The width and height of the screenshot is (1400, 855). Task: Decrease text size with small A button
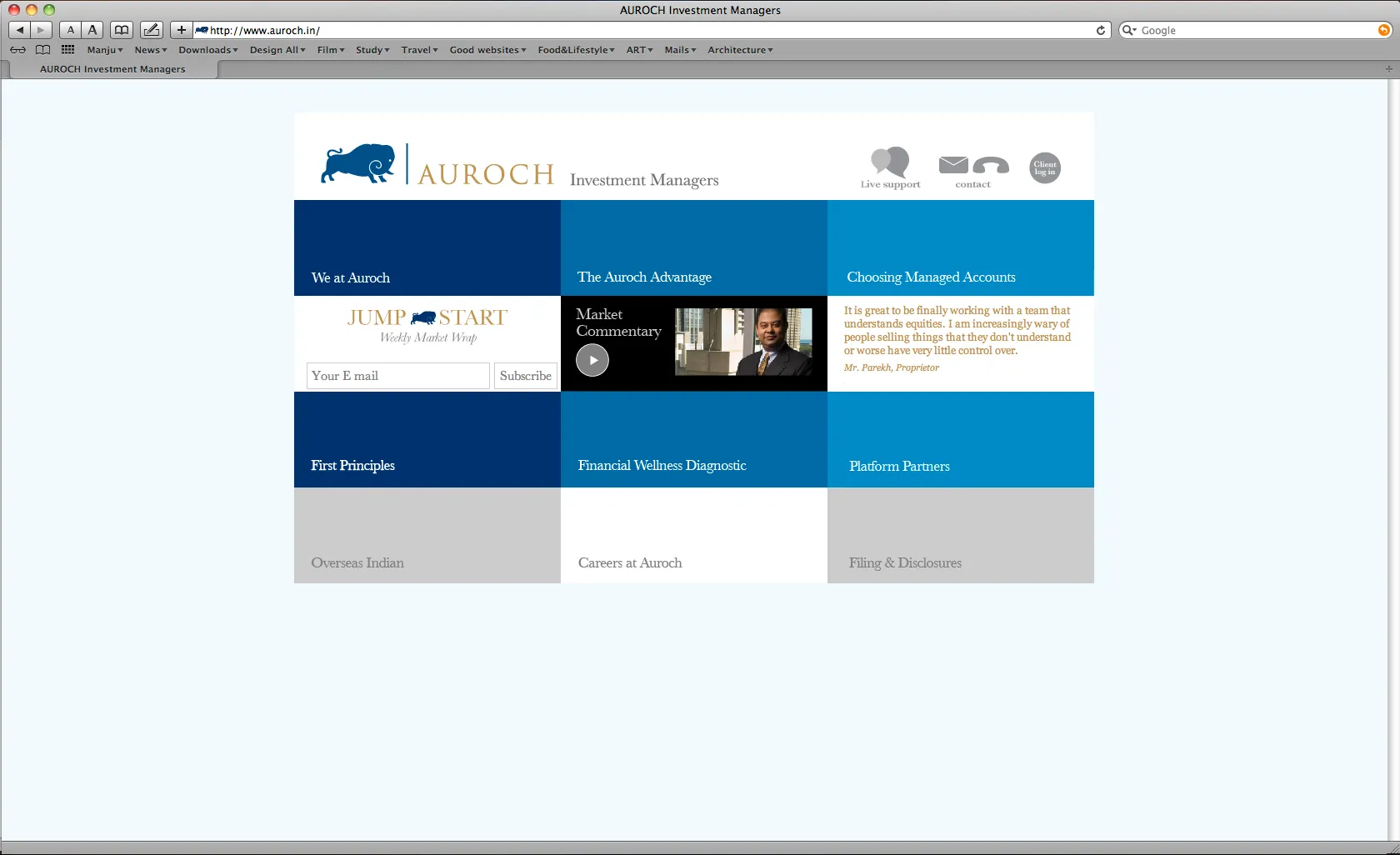pyautogui.click(x=71, y=30)
